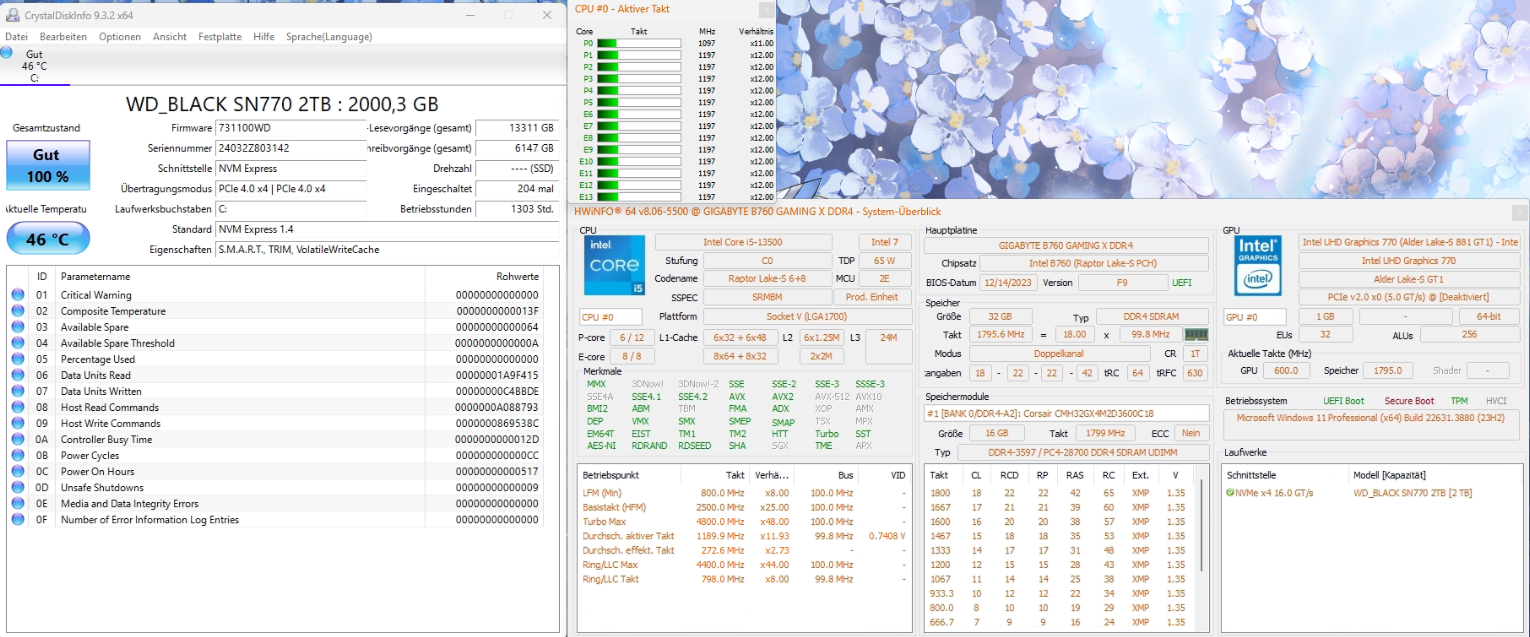1530x637 pixels.
Task: Click the status ball for Media and Data Integrity Errors
Action: coord(18,503)
